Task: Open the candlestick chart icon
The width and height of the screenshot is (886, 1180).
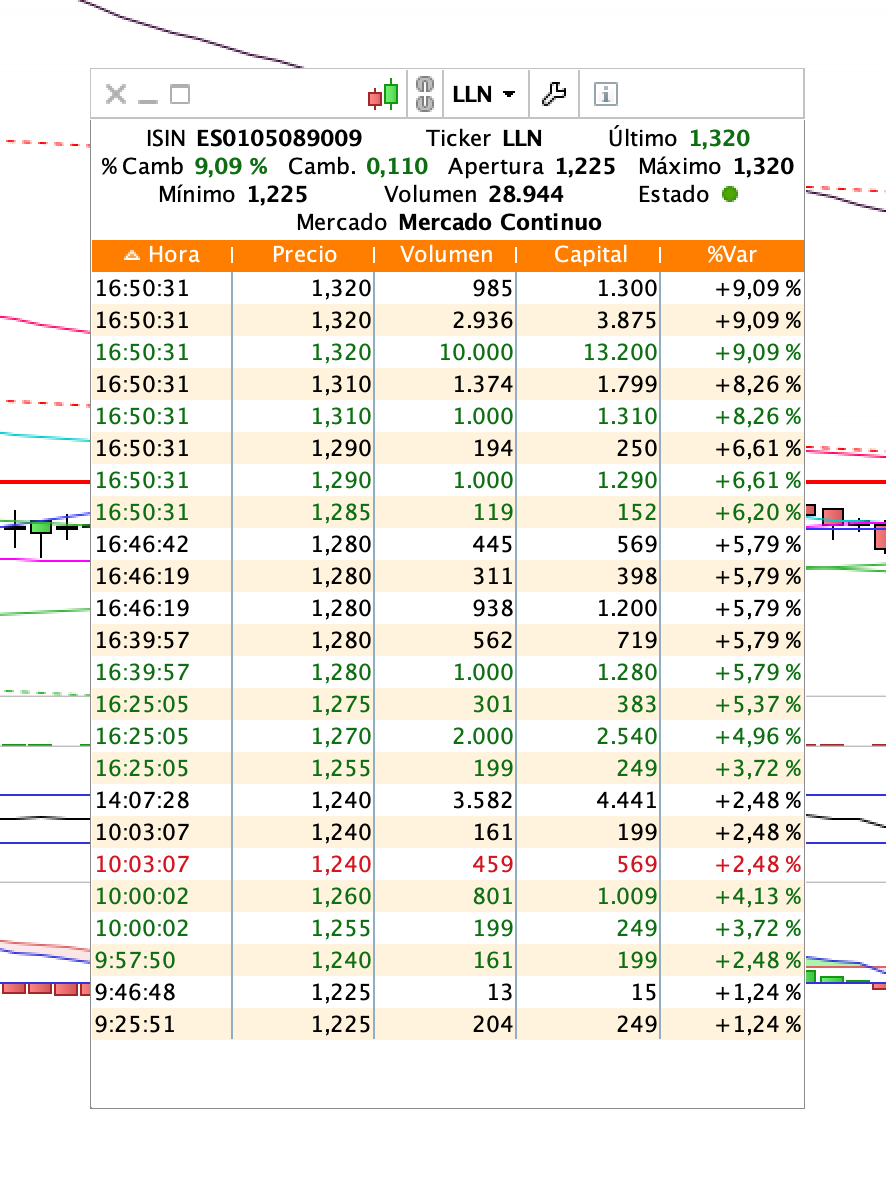Action: [x=383, y=94]
